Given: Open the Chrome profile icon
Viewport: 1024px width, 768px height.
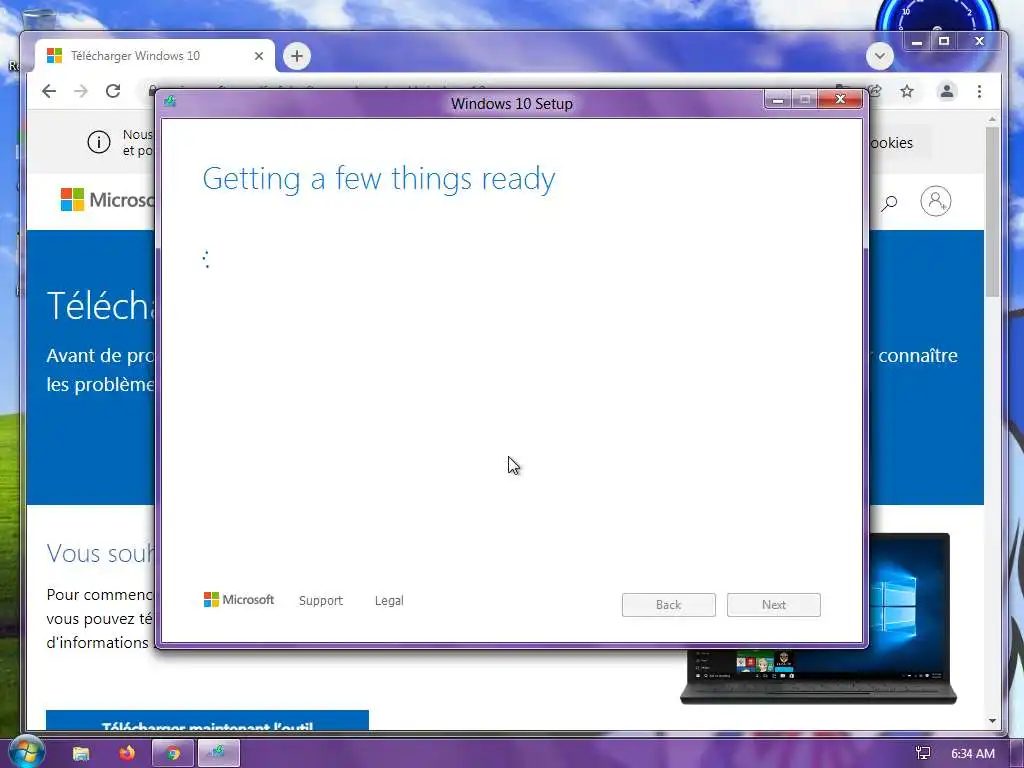Looking at the screenshot, I should click(946, 91).
